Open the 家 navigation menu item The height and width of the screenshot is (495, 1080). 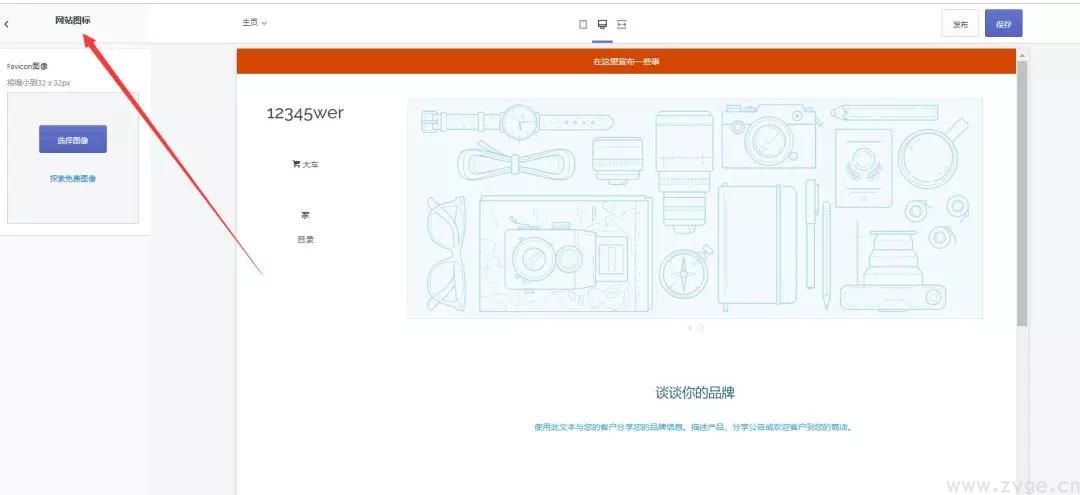[x=305, y=215]
